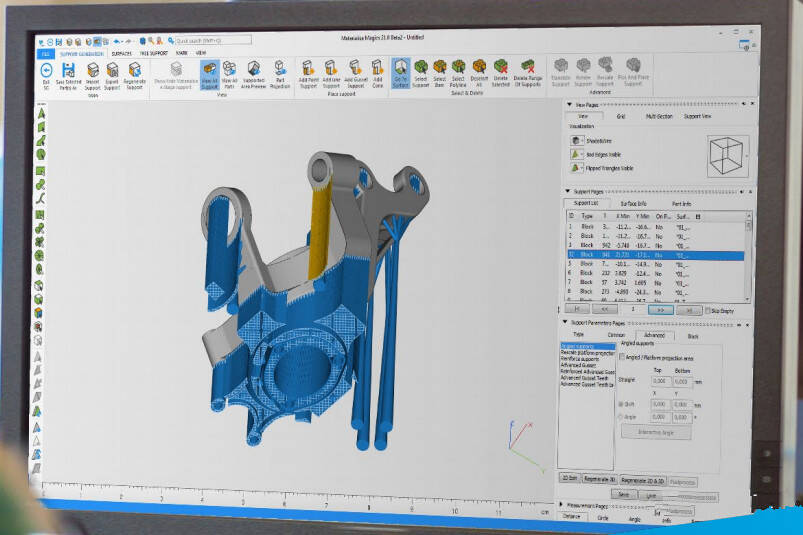Toggle the Skip Empty checkbox
The image size is (803, 535).
coord(709,310)
